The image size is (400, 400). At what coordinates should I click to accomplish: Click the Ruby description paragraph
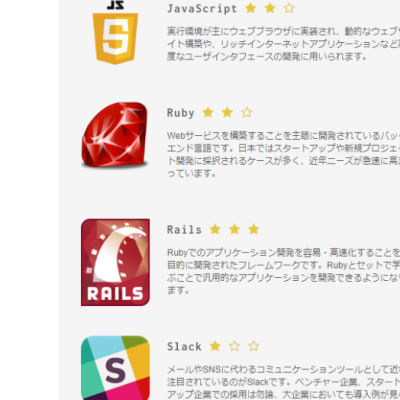pos(283,154)
